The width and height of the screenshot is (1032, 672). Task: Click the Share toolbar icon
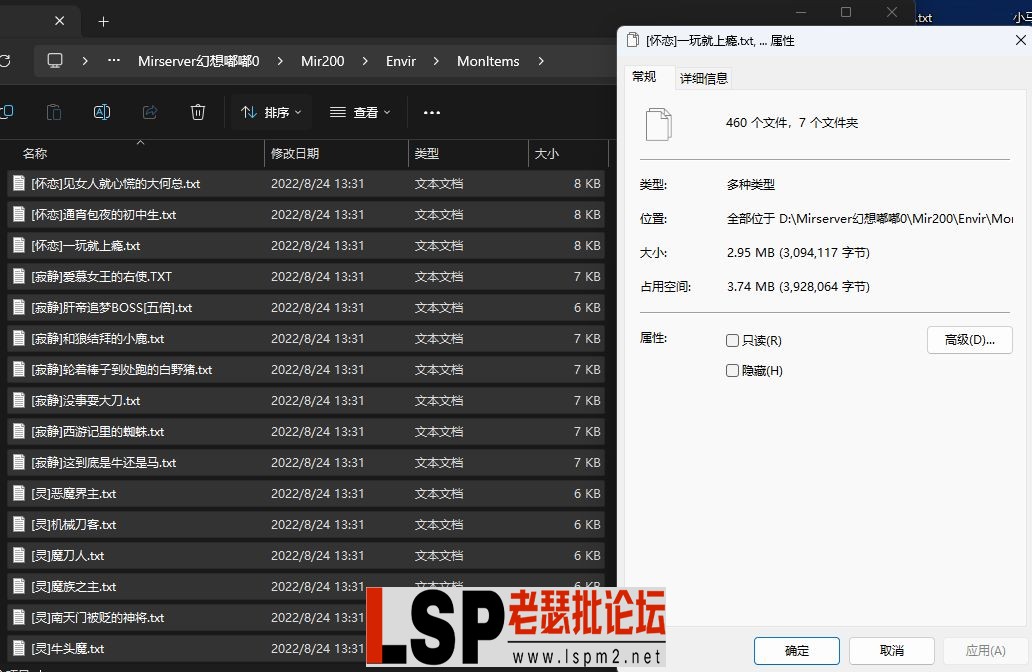tap(150, 113)
